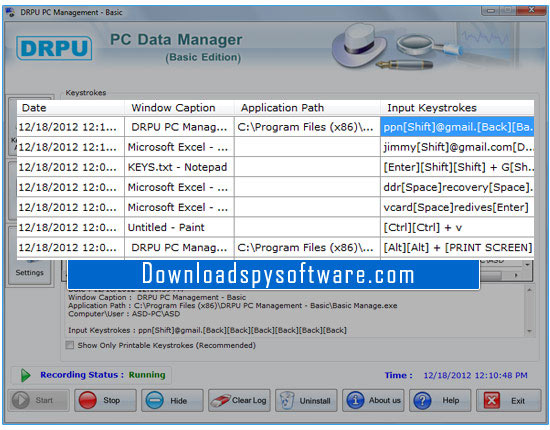Select the KEYS.txt - Notepad row

point(275,167)
